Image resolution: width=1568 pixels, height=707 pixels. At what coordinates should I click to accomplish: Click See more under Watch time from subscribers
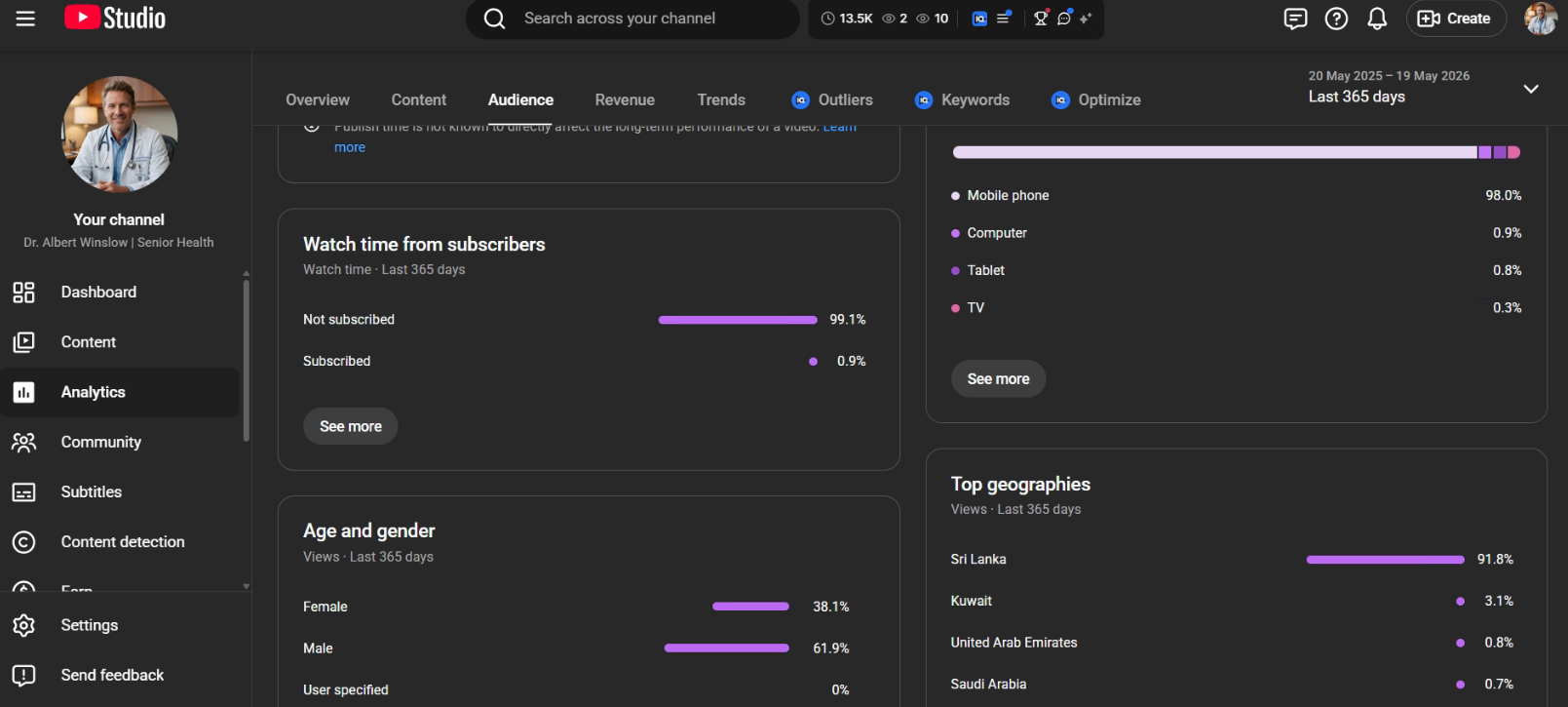coord(351,426)
